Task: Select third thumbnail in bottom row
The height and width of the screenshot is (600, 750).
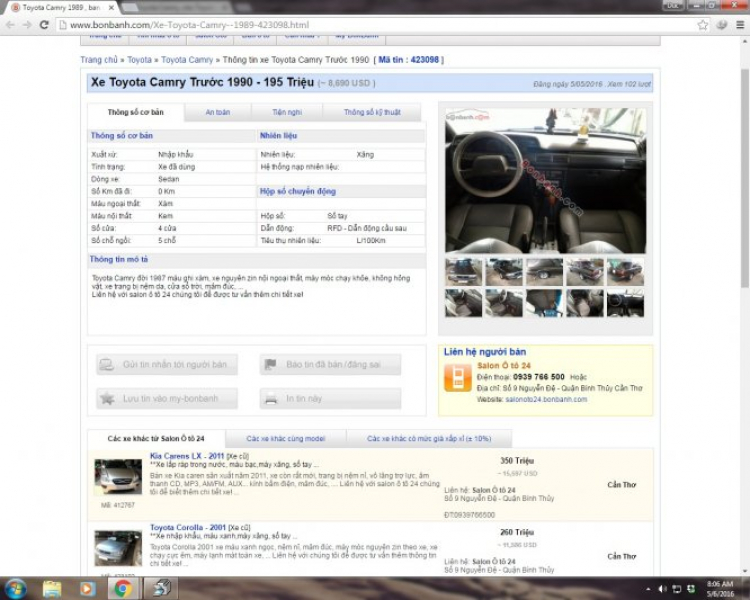Action: [x=544, y=302]
